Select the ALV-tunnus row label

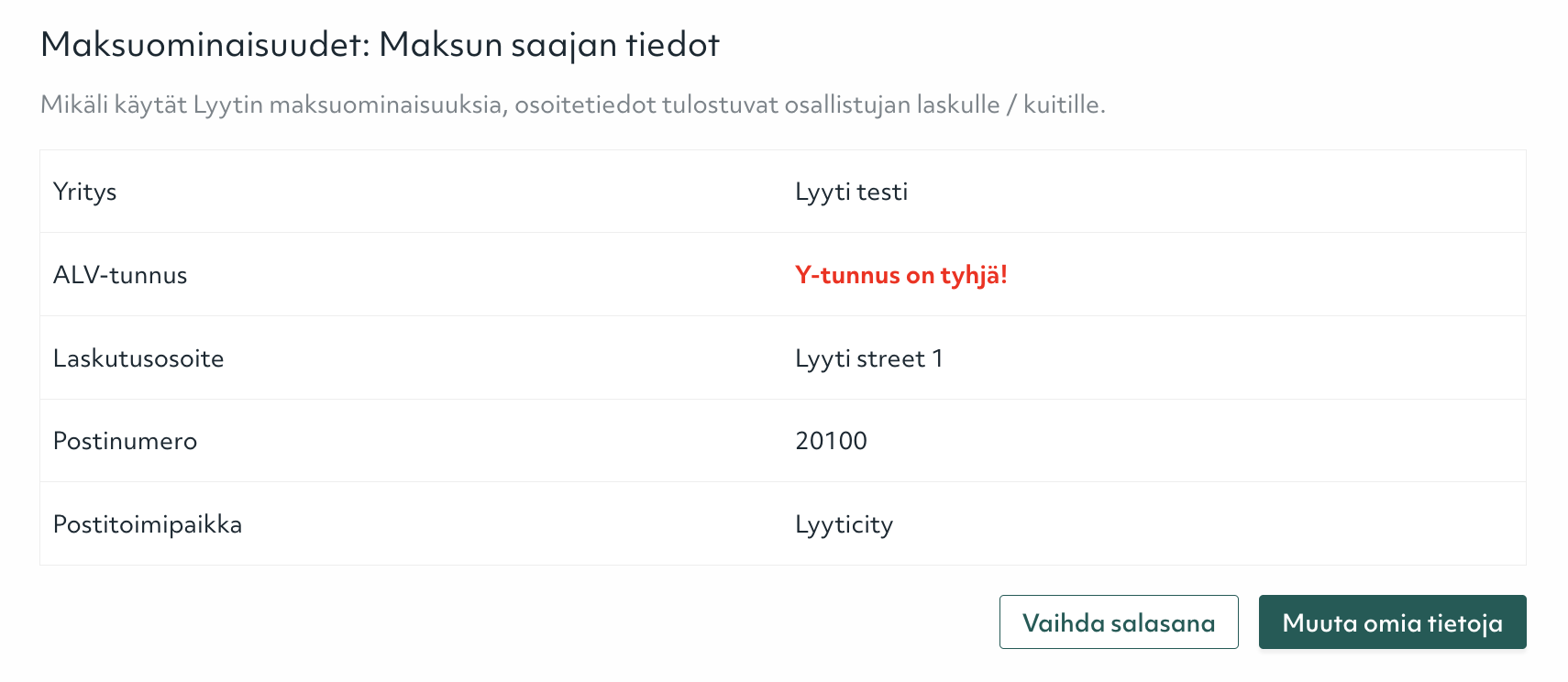[x=120, y=274]
